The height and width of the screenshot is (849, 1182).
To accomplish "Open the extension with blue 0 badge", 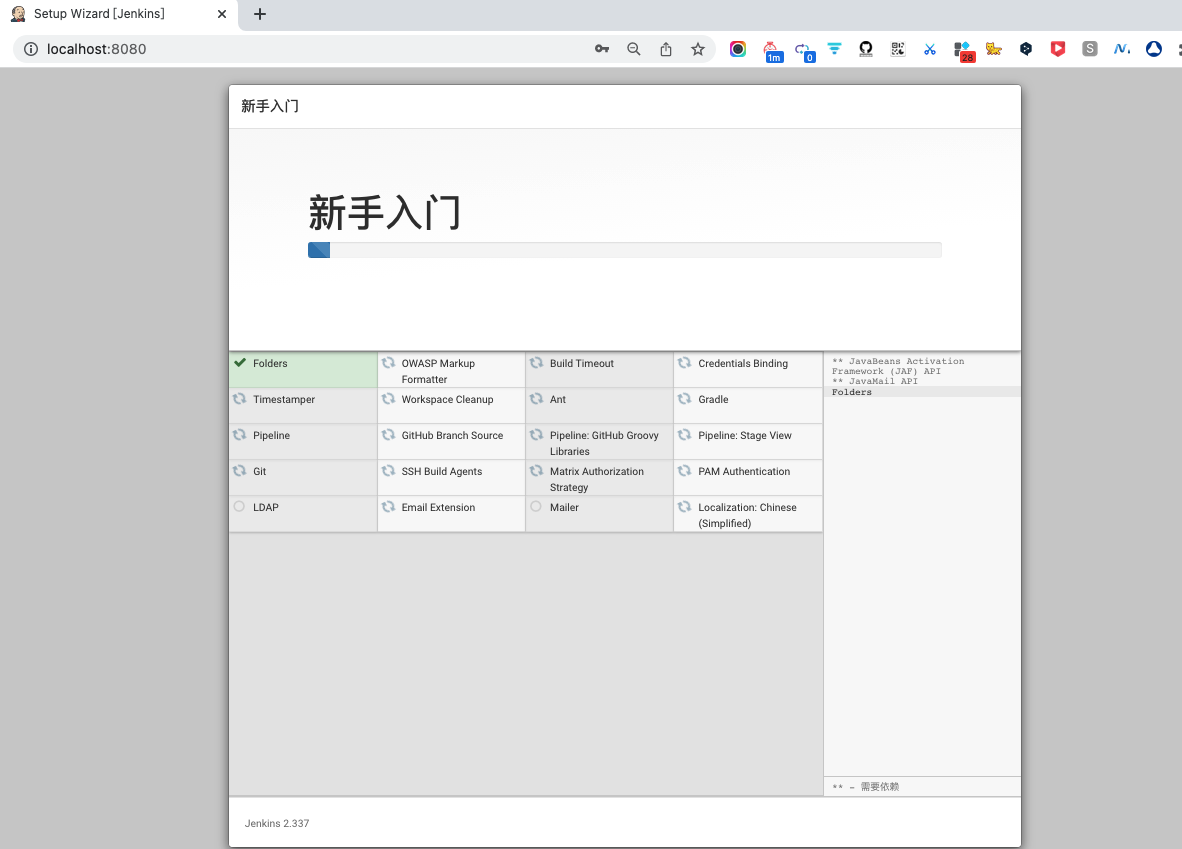I will [x=804, y=51].
